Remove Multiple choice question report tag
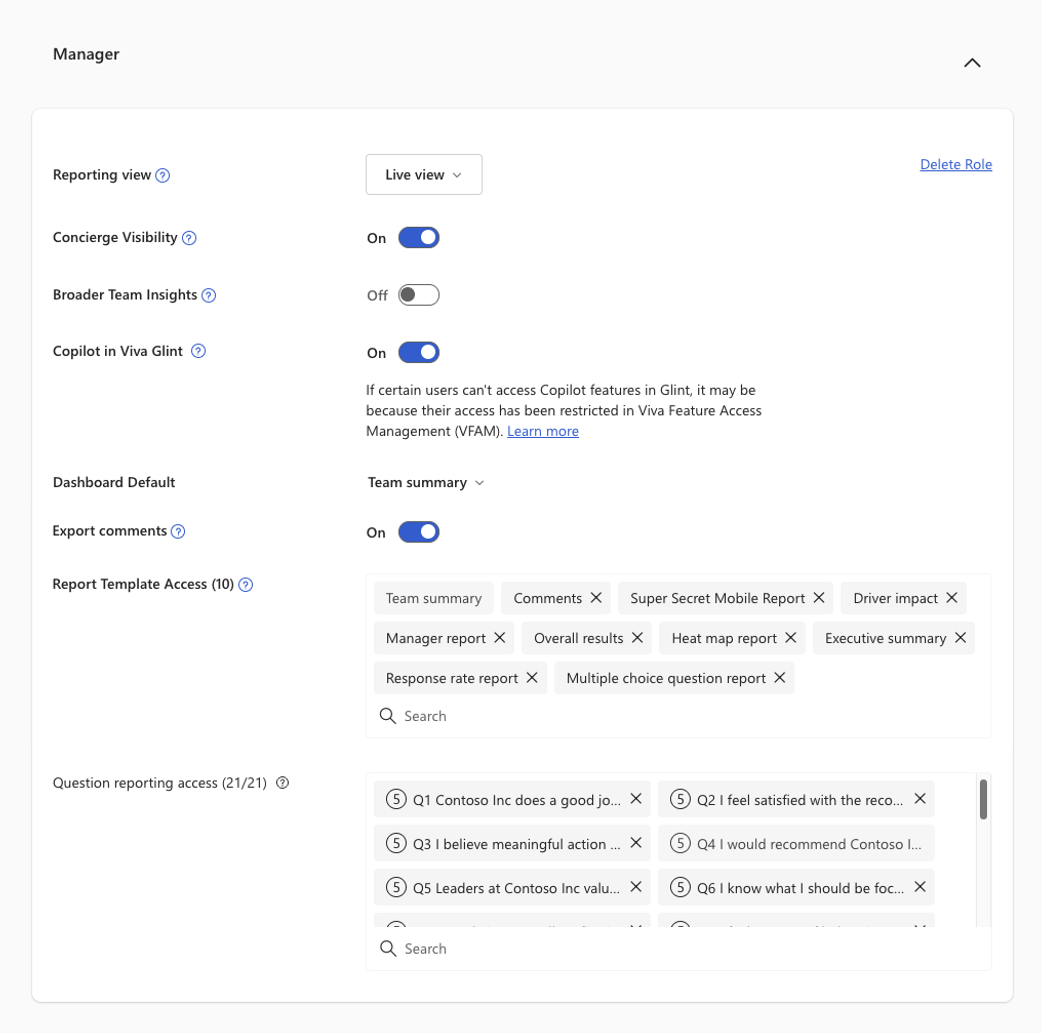Screen dimensions: 1042x1033 coord(780,677)
